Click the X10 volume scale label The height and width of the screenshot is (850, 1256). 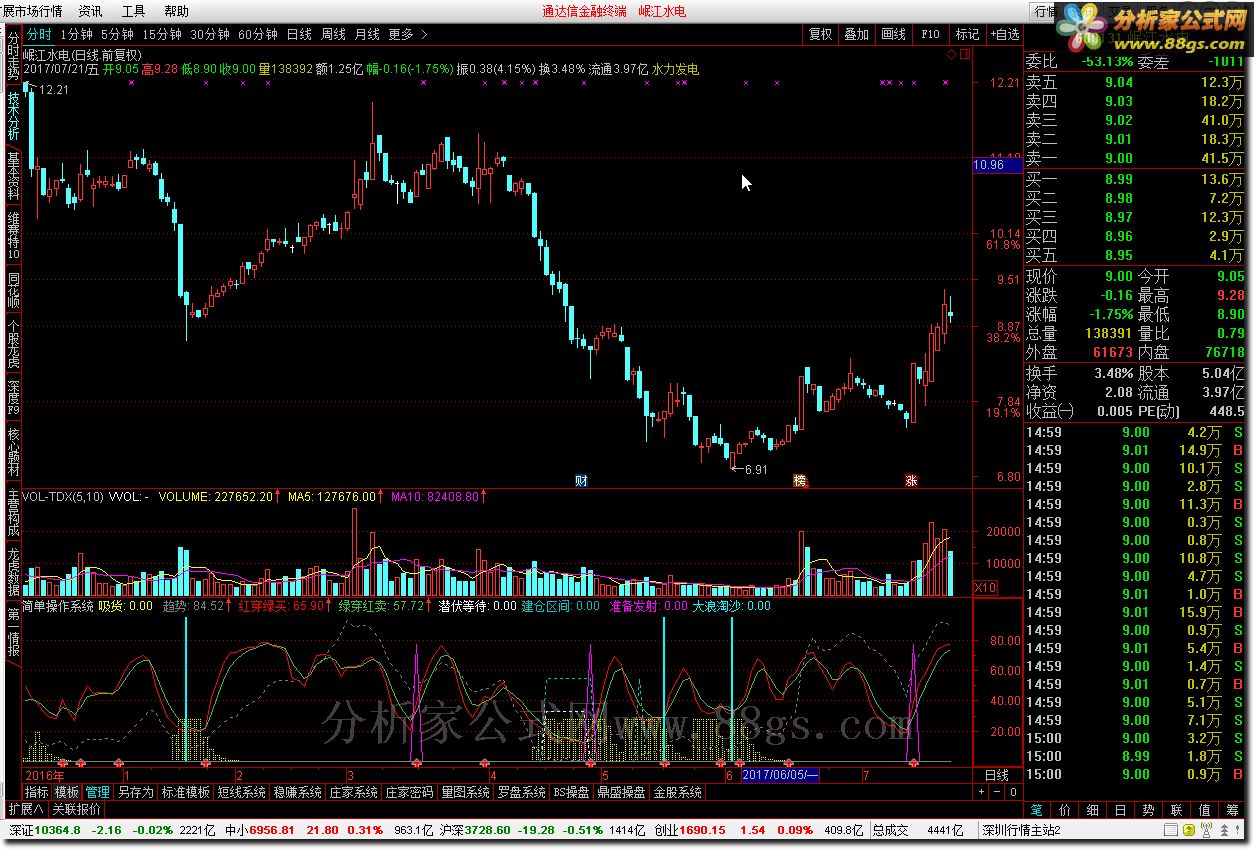point(985,588)
